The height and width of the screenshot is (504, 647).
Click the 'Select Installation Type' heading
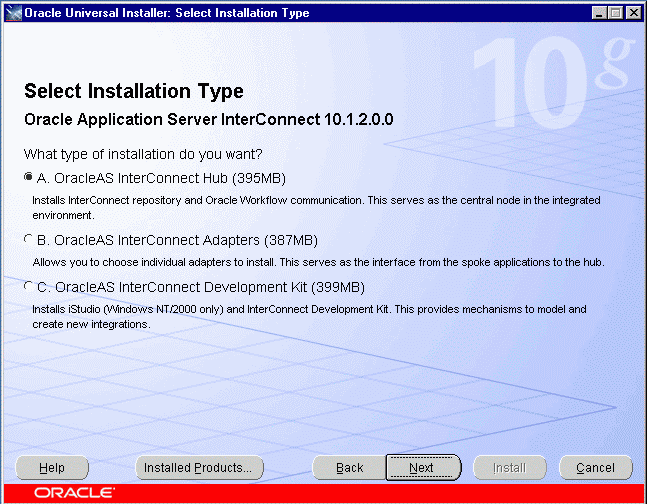[x=134, y=91]
